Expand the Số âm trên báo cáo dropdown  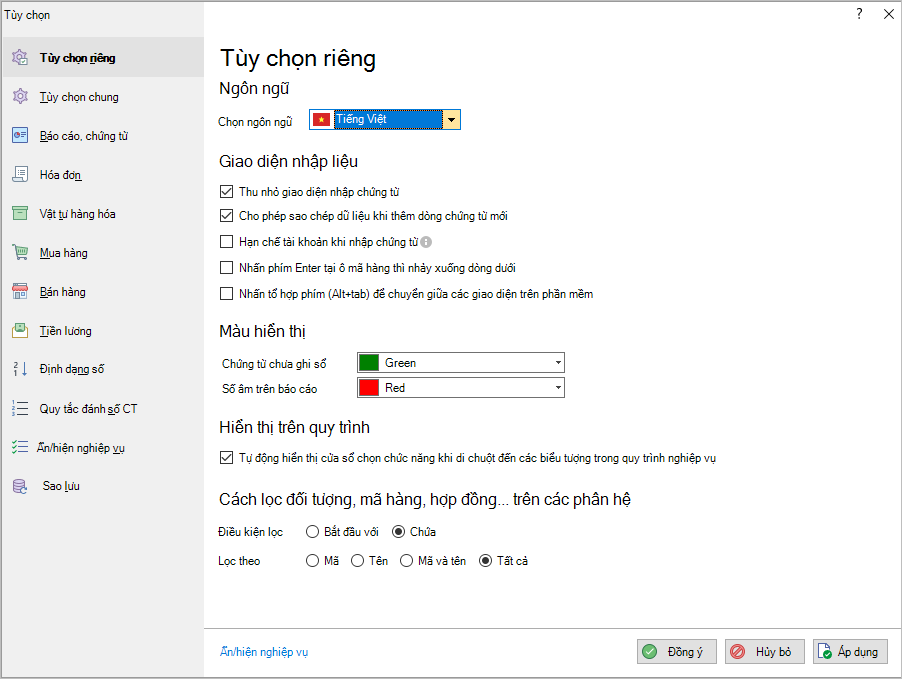click(x=558, y=388)
